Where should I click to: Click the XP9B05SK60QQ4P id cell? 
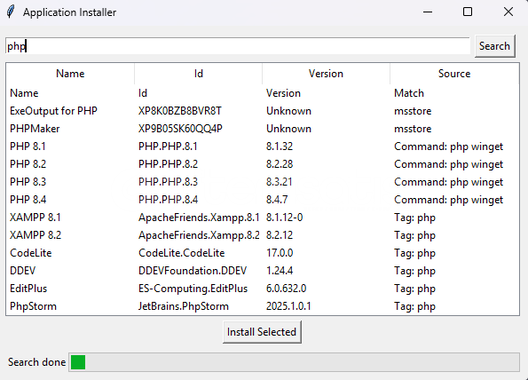[180, 129]
